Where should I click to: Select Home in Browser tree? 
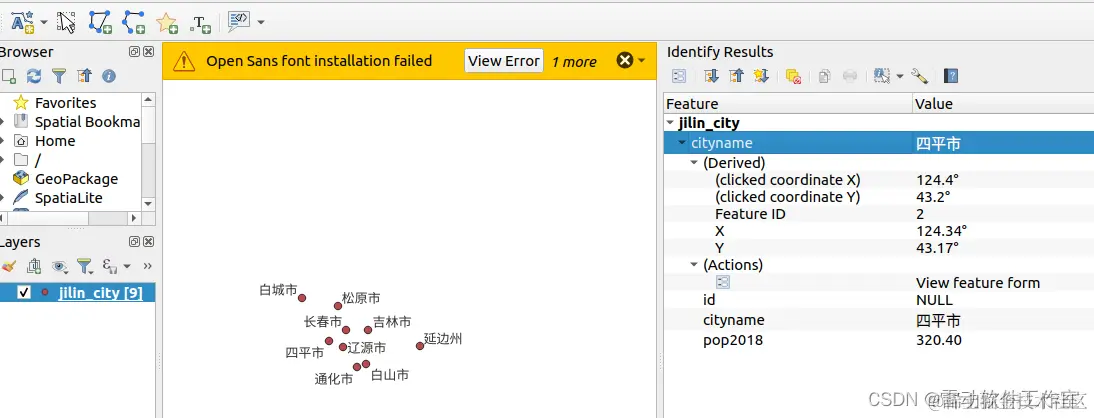pyautogui.click(x=54, y=141)
